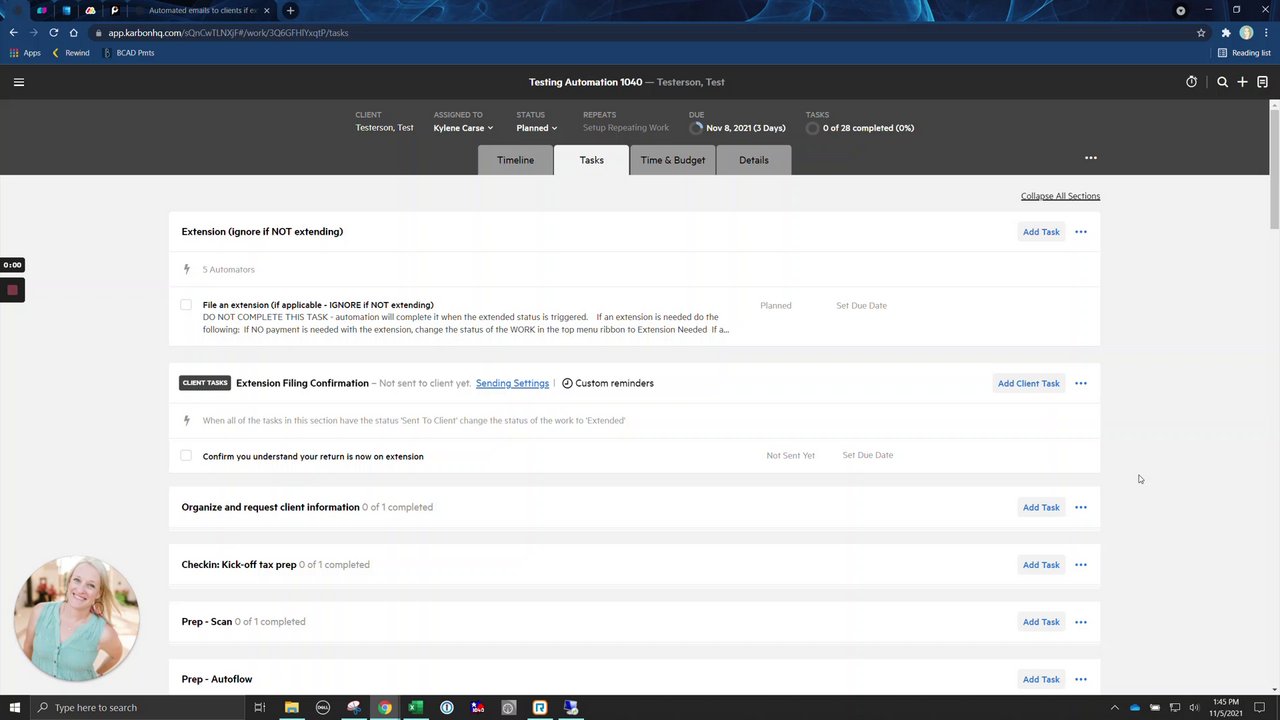This screenshot has width=1280, height=720.
Task: Open the Assigned To Kylene Carse dropdown
Action: [463, 128]
